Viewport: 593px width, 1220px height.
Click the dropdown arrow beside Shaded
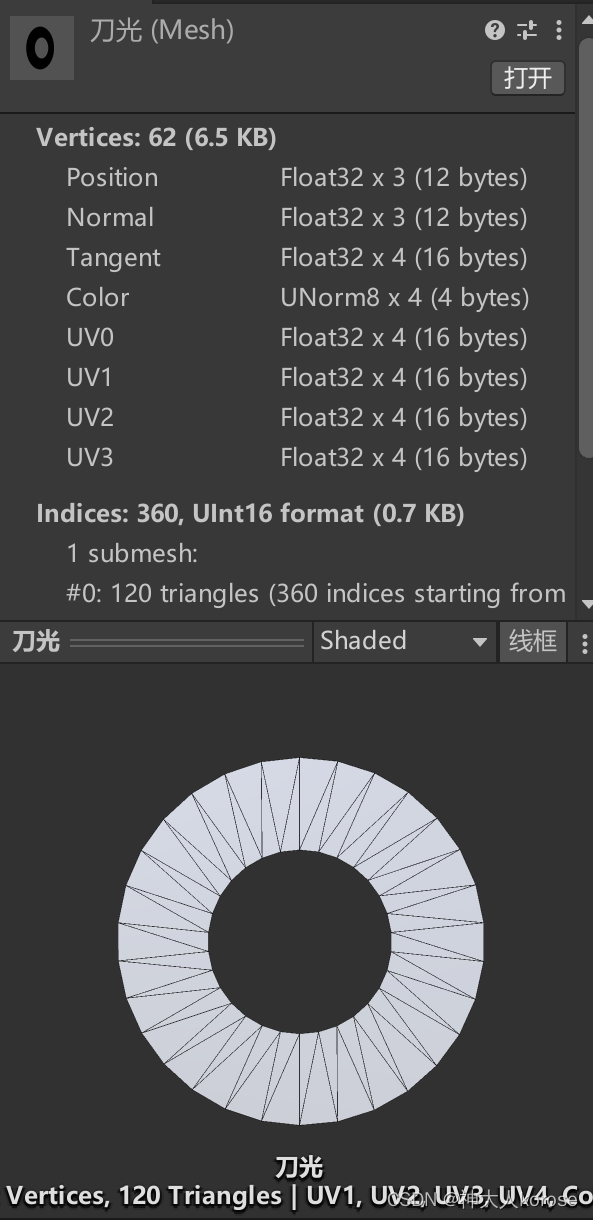(x=479, y=641)
